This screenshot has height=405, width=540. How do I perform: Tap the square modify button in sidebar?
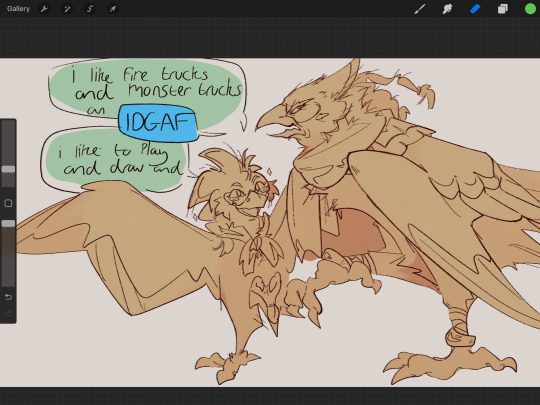coord(8,203)
